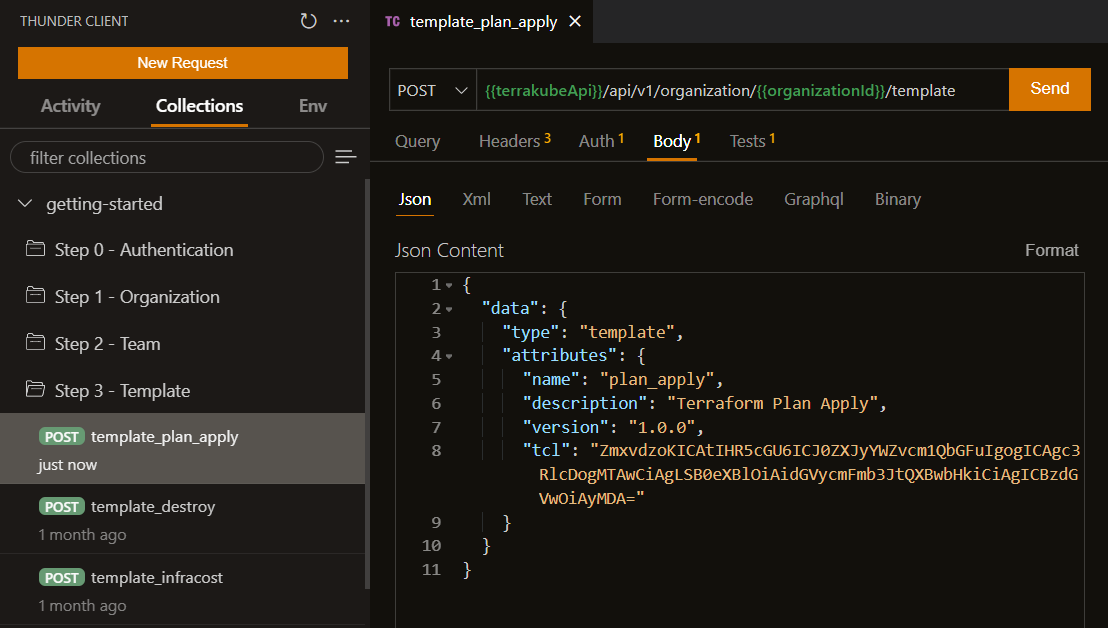
Task: Open the more options ellipsis menu
Action: (x=342, y=21)
